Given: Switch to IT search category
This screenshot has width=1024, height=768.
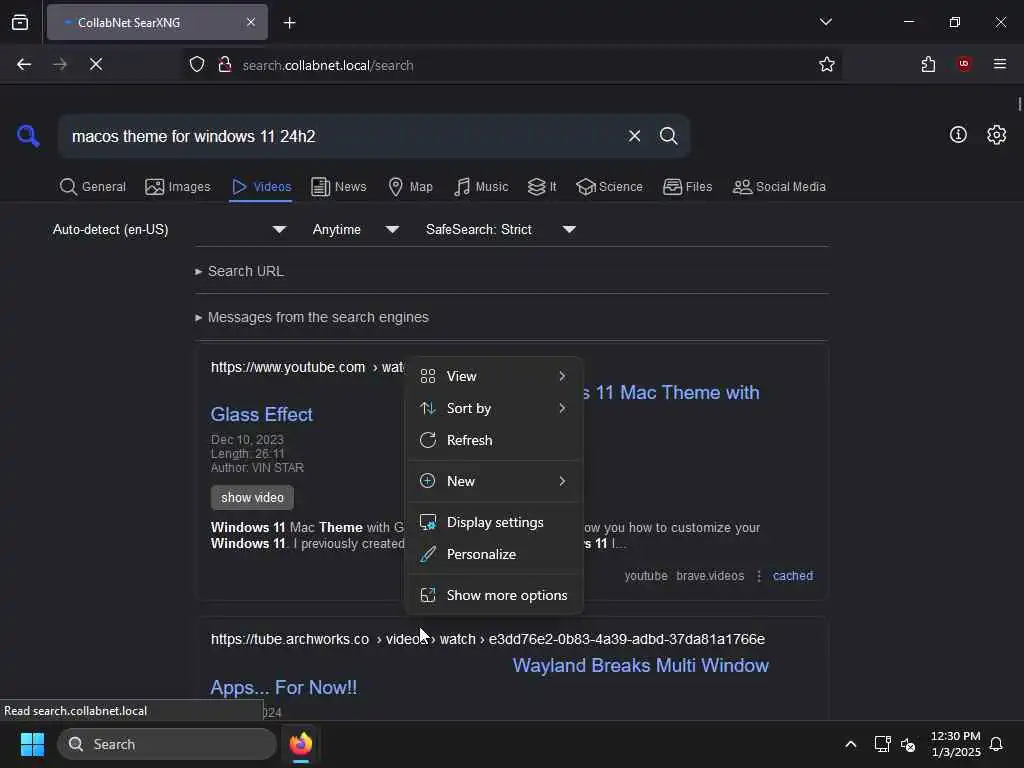Looking at the screenshot, I should pyautogui.click(x=542, y=187).
